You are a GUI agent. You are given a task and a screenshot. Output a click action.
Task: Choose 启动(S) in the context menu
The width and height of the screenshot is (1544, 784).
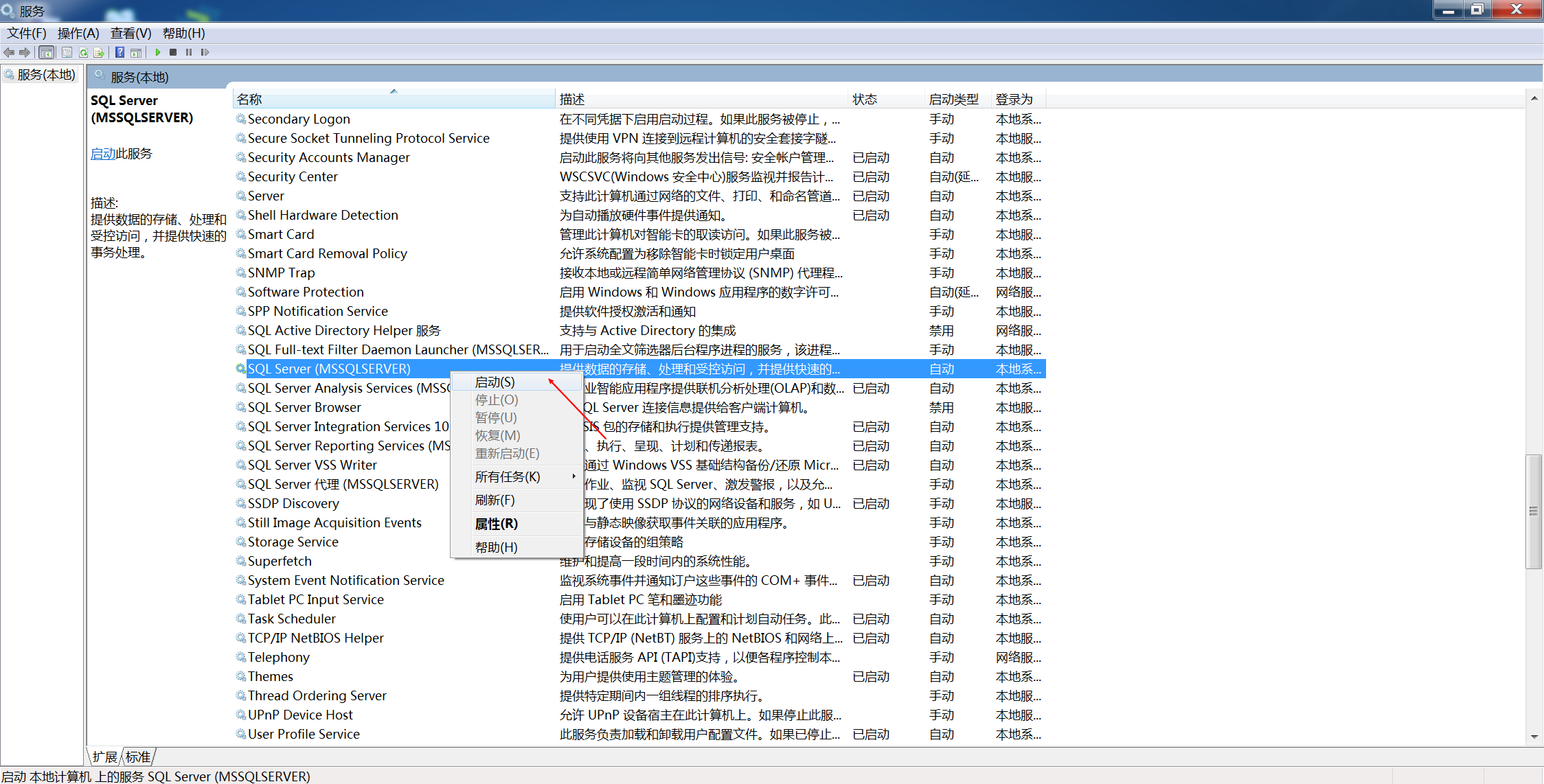coord(495,382)
